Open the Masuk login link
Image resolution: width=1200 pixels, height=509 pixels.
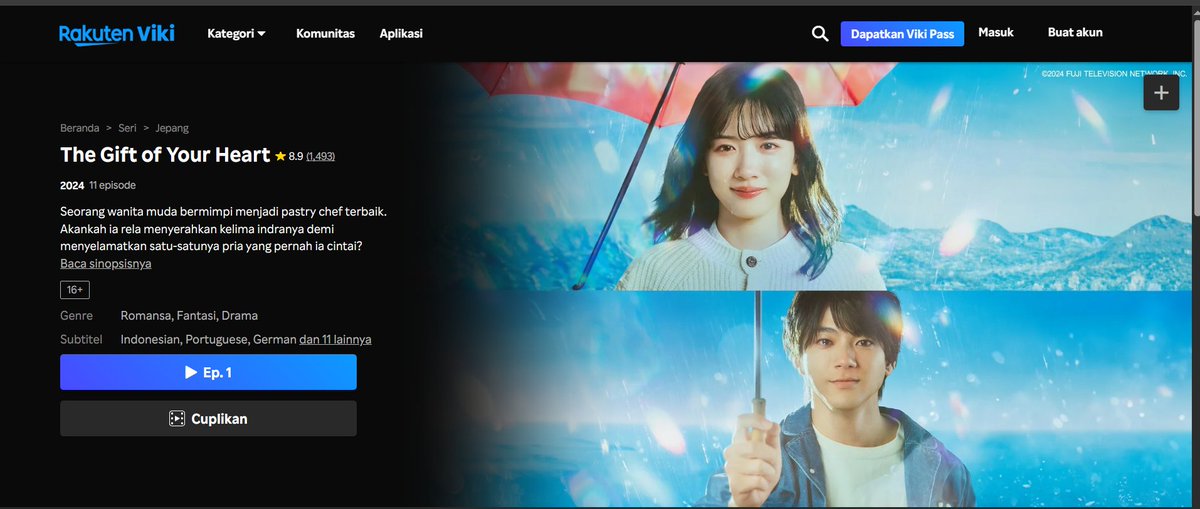coord(996,32)
